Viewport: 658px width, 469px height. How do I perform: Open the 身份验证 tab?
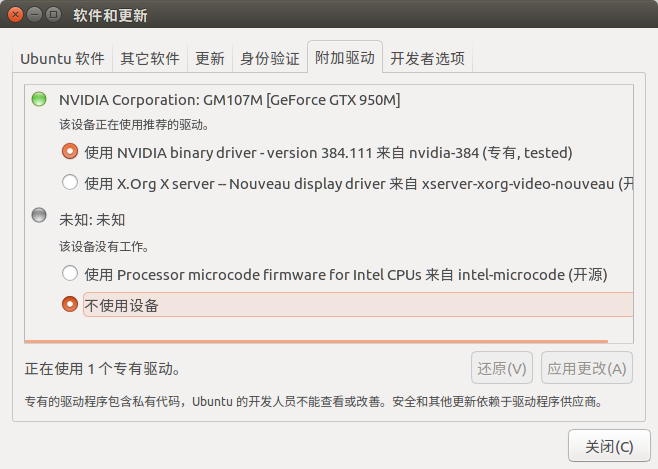pyautogui.click(x=270, y=58)
